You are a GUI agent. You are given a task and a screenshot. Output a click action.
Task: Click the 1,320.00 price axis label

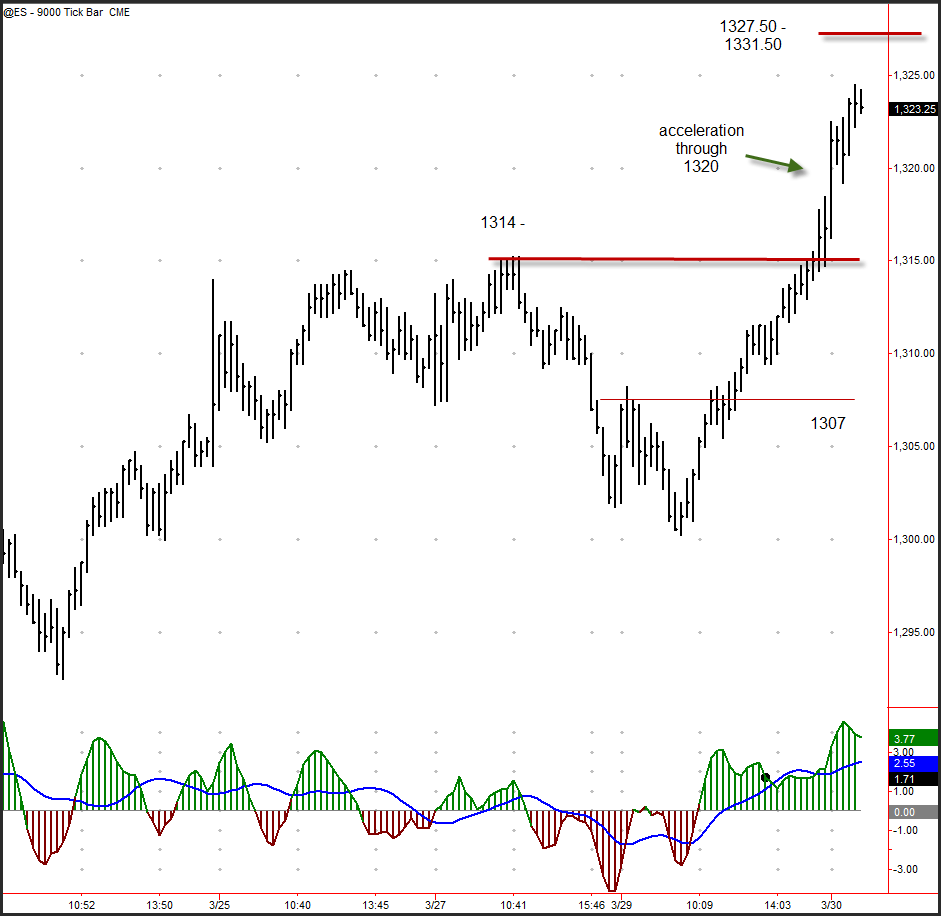click(913, 168)
